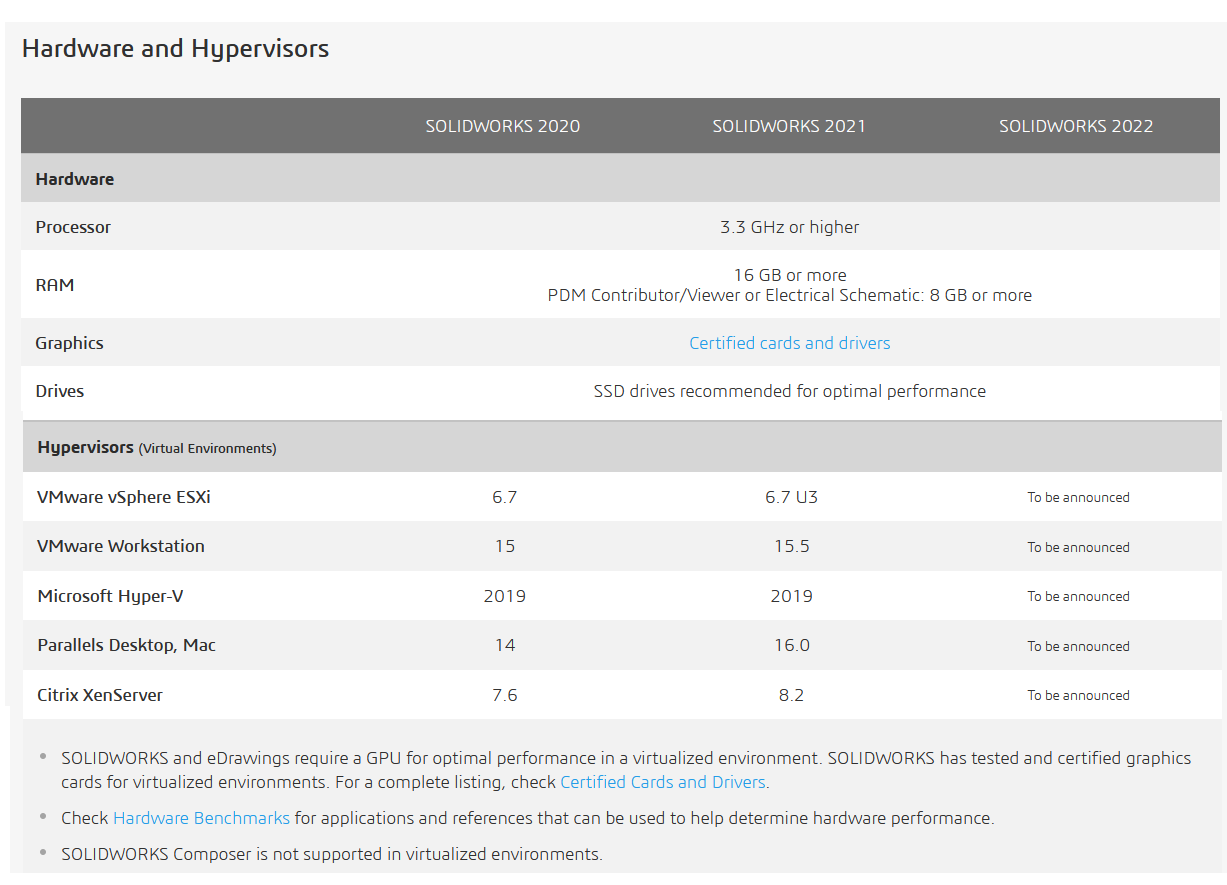This screenshot has width=1227, height=885.
Task: Click the SOLIDWORKS 2020 column header
Action: click(502, 126)
